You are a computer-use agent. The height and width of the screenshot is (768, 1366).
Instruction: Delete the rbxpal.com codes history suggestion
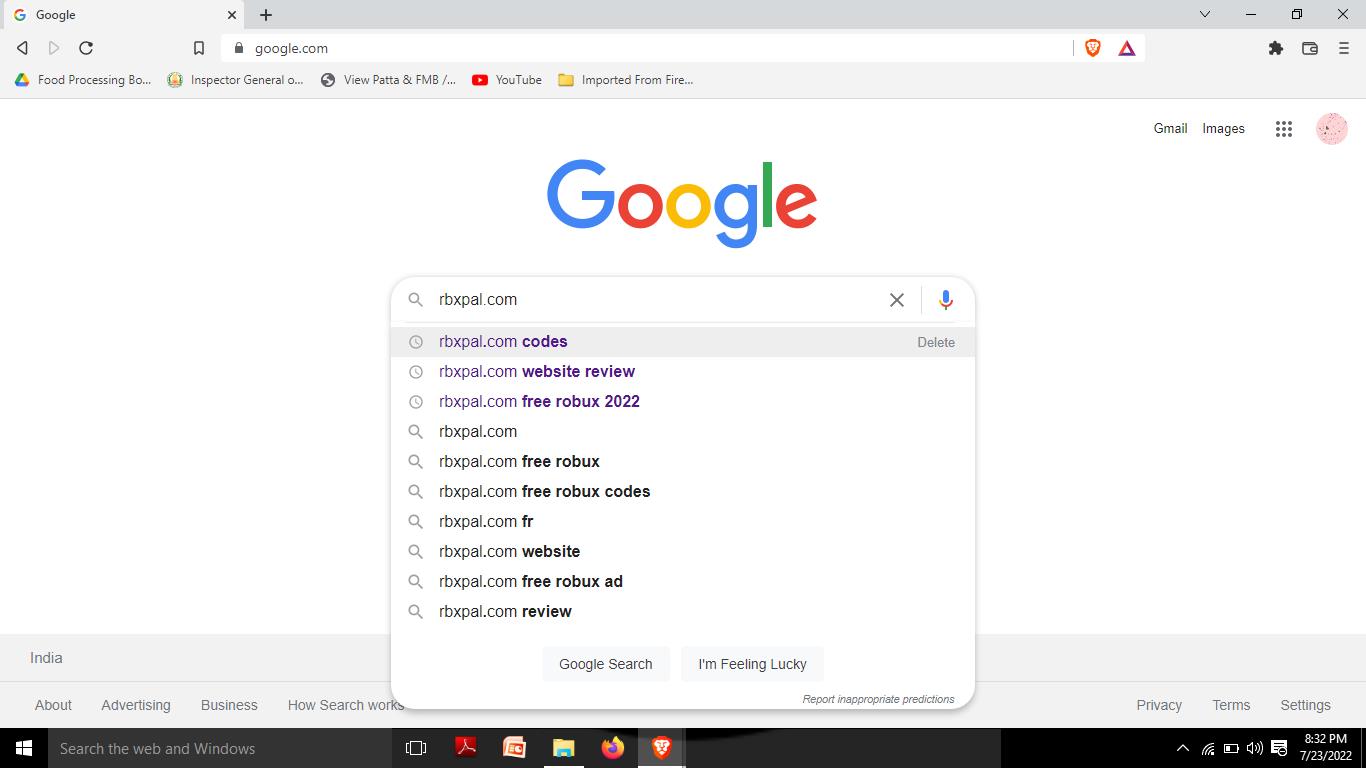(x=936, y=342)
